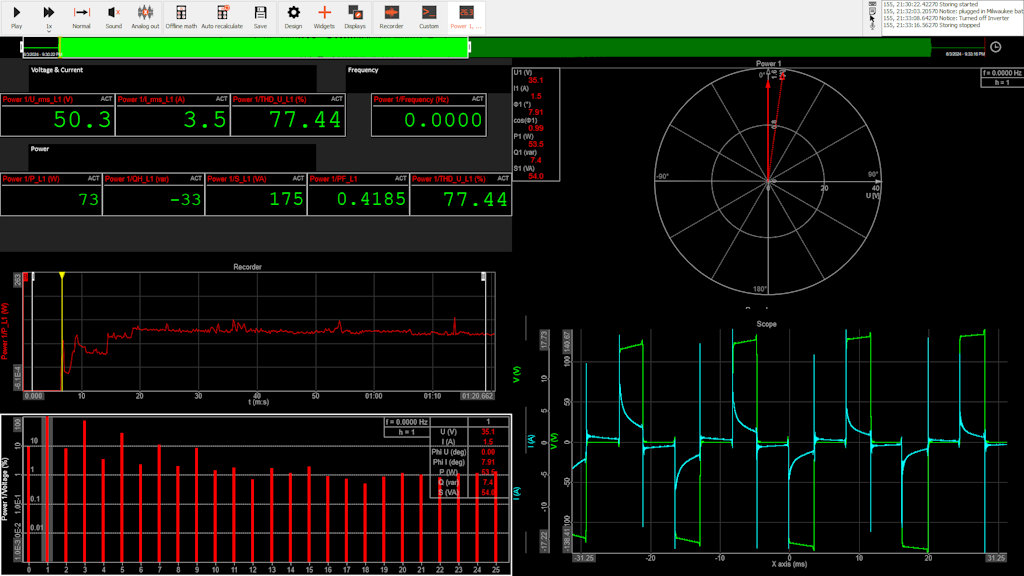1024x576 pixels.
Task: Click the QH_L1 value -33
Action: (185, 199)
